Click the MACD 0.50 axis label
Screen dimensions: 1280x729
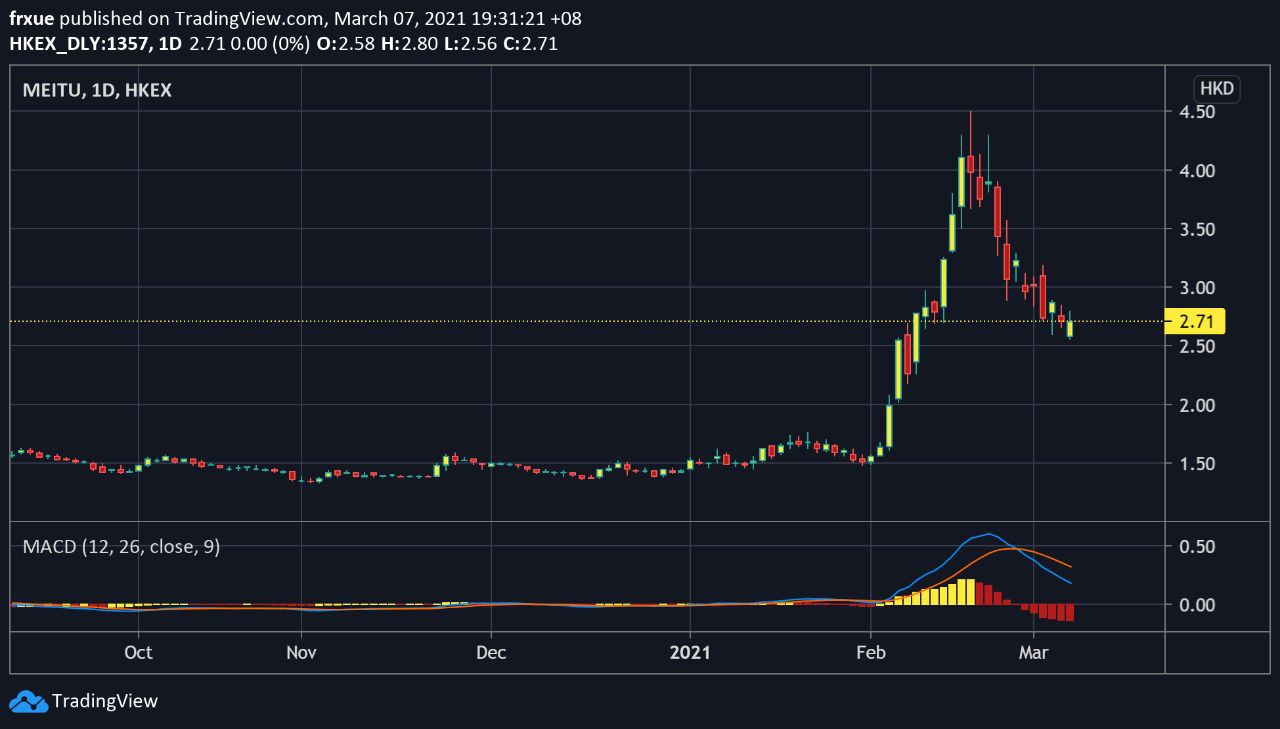click(1197, 546)
